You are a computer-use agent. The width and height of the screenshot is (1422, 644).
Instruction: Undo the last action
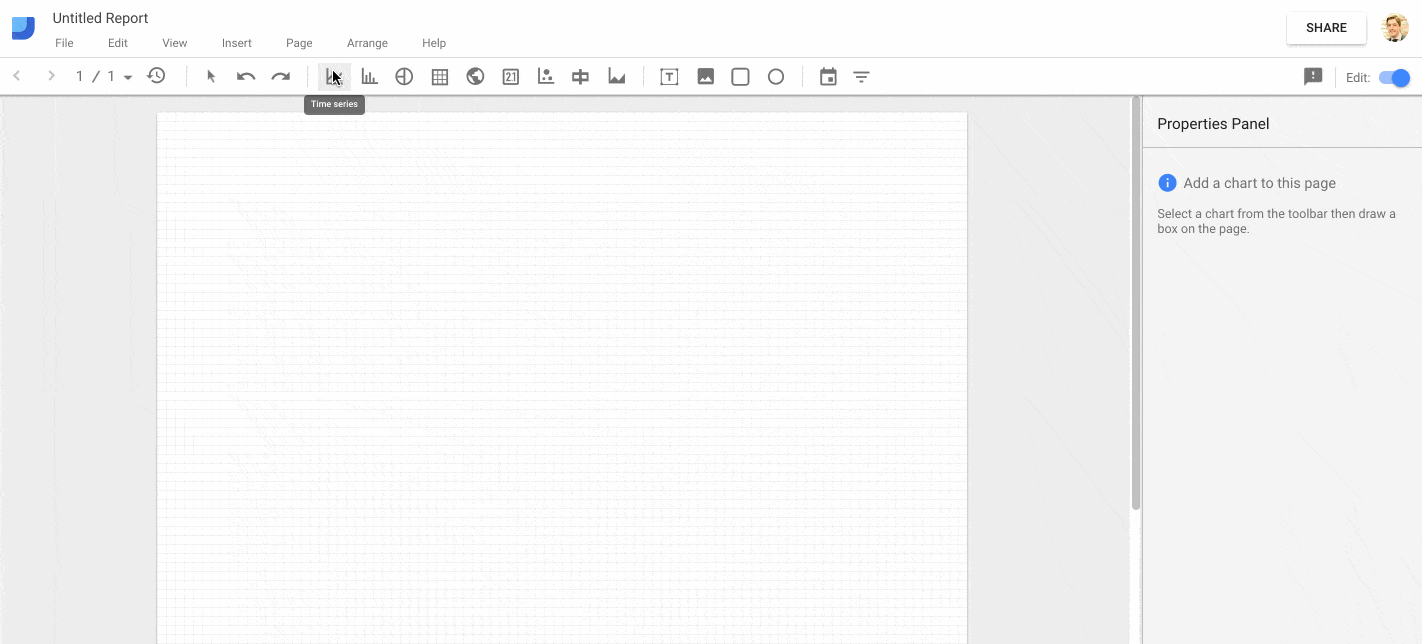click(245, 76)
